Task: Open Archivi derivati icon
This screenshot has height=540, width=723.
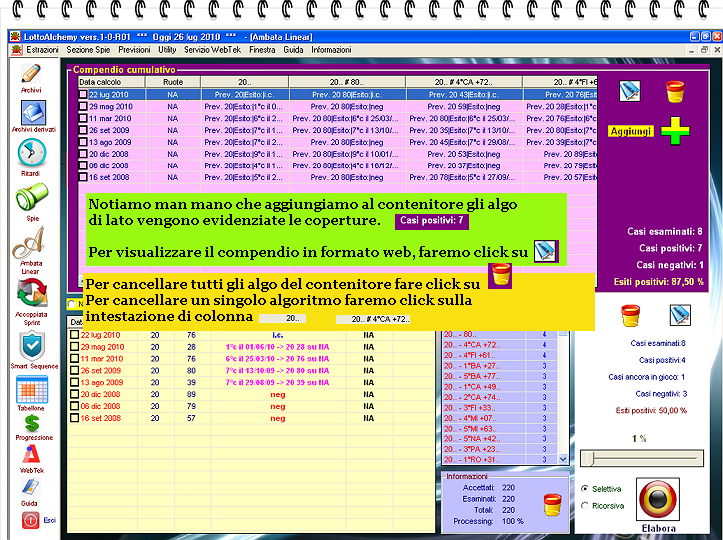Action: pyautogui.click(x=33, y=112)
